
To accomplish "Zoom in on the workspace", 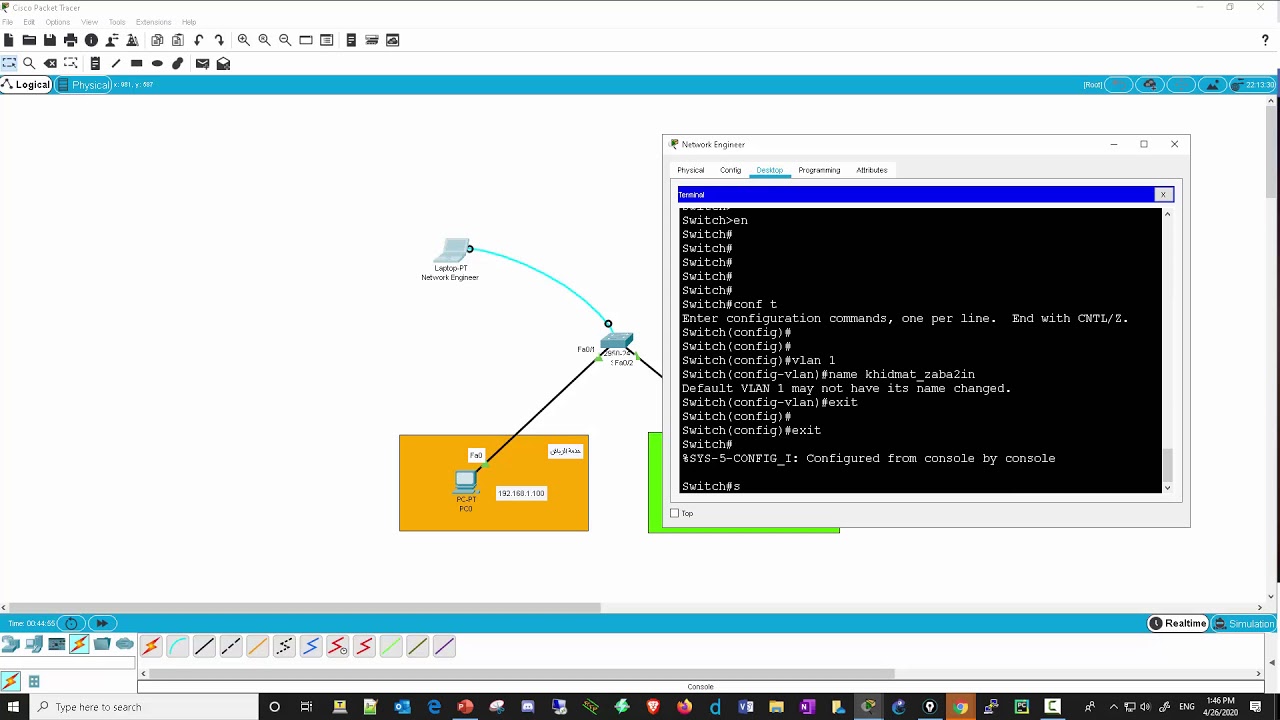I will click(243, 40).
